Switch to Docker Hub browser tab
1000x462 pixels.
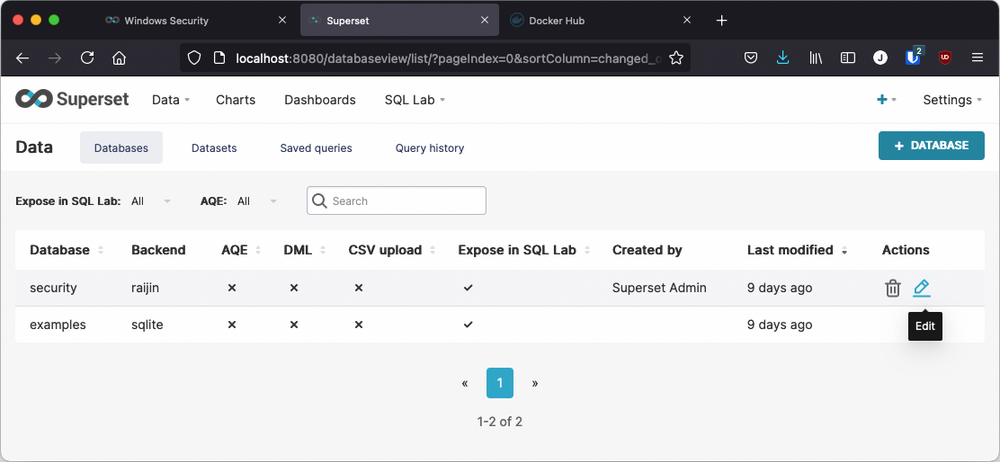tap(556, 20)
